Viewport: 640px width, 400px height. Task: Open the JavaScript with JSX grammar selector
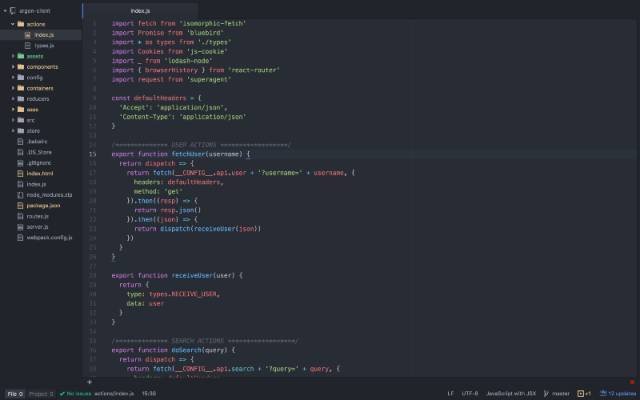point(511,393)
